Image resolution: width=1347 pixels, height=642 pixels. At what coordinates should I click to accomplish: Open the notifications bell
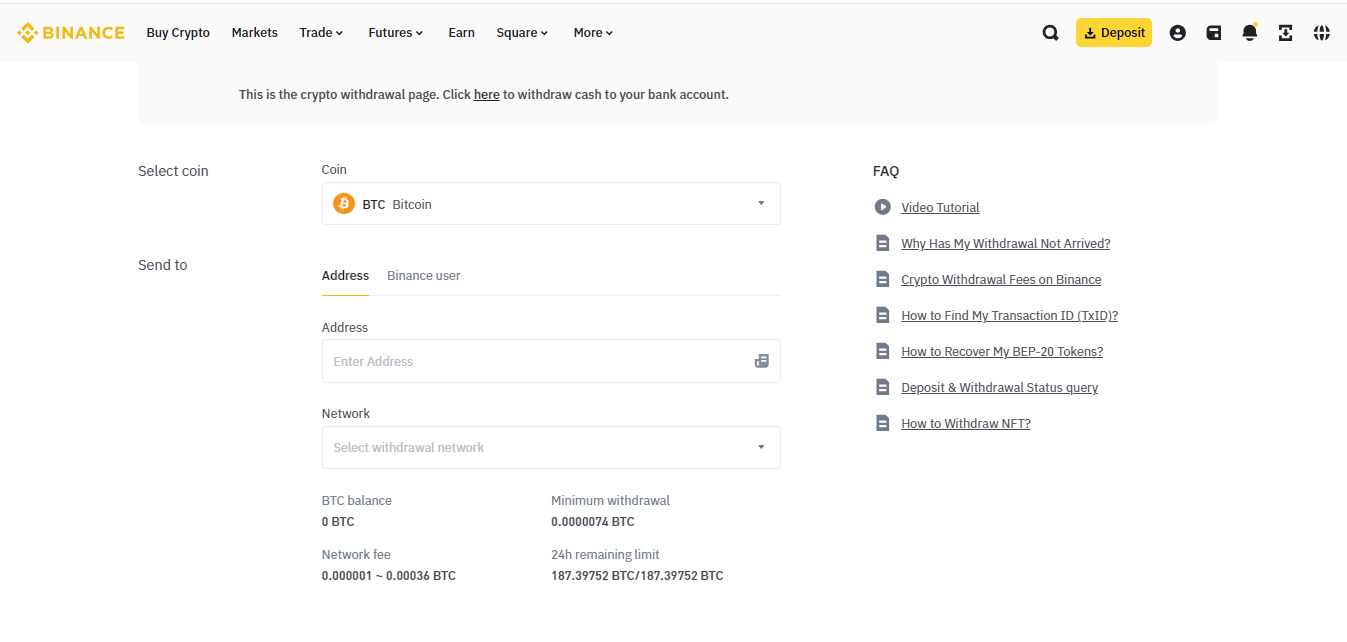tap(1249, 33)
